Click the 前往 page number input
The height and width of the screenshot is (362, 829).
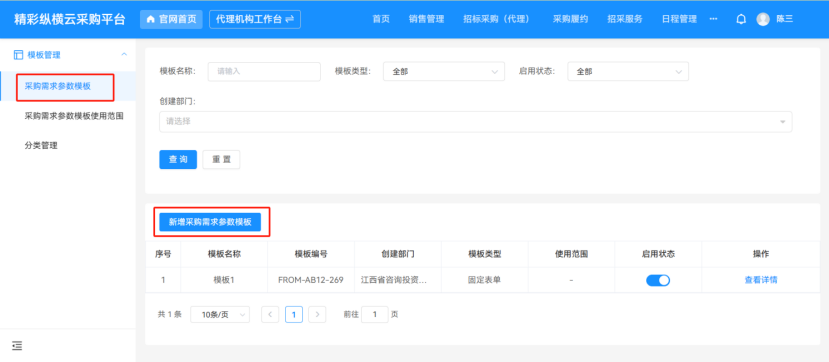(375, 314)
